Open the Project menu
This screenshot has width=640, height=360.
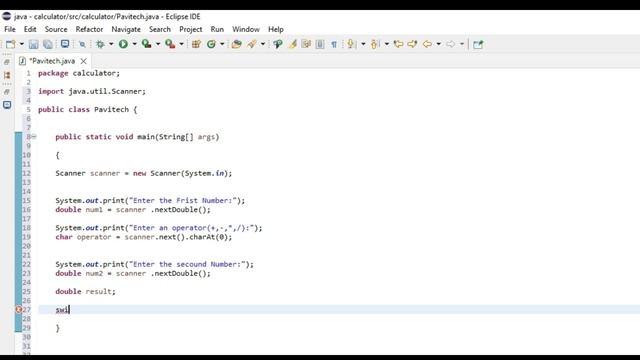[191, 29]
